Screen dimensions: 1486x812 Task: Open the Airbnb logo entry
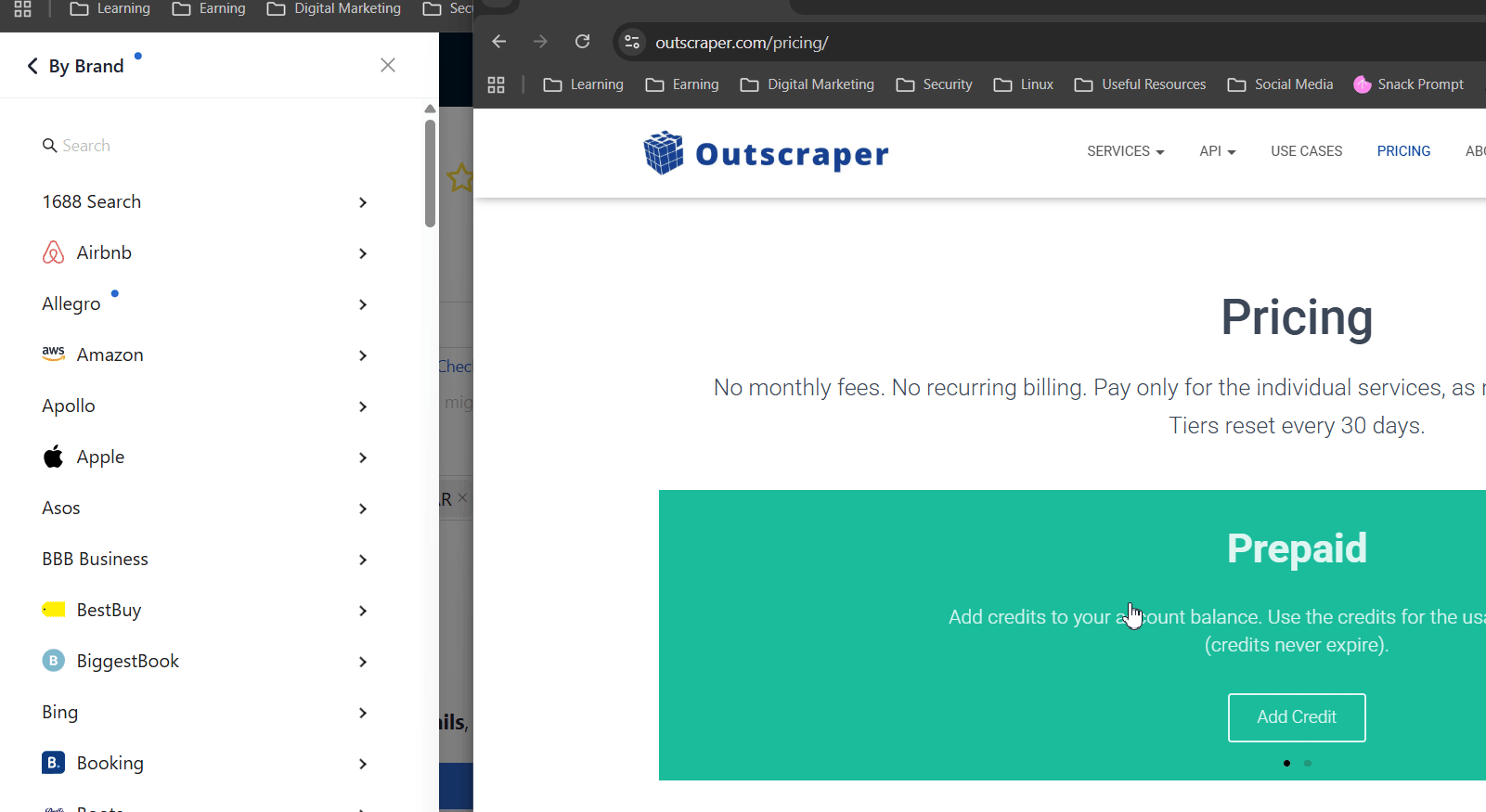(54, 252)
